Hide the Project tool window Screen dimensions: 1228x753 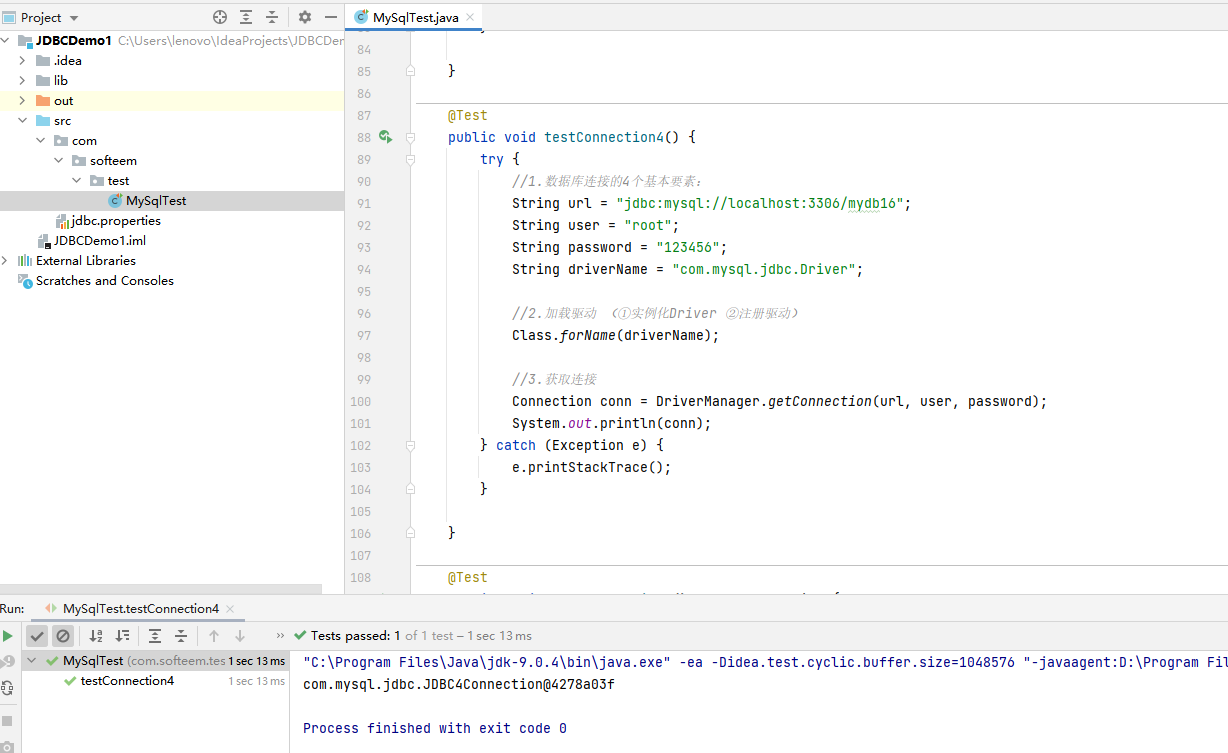coord(331,17)
